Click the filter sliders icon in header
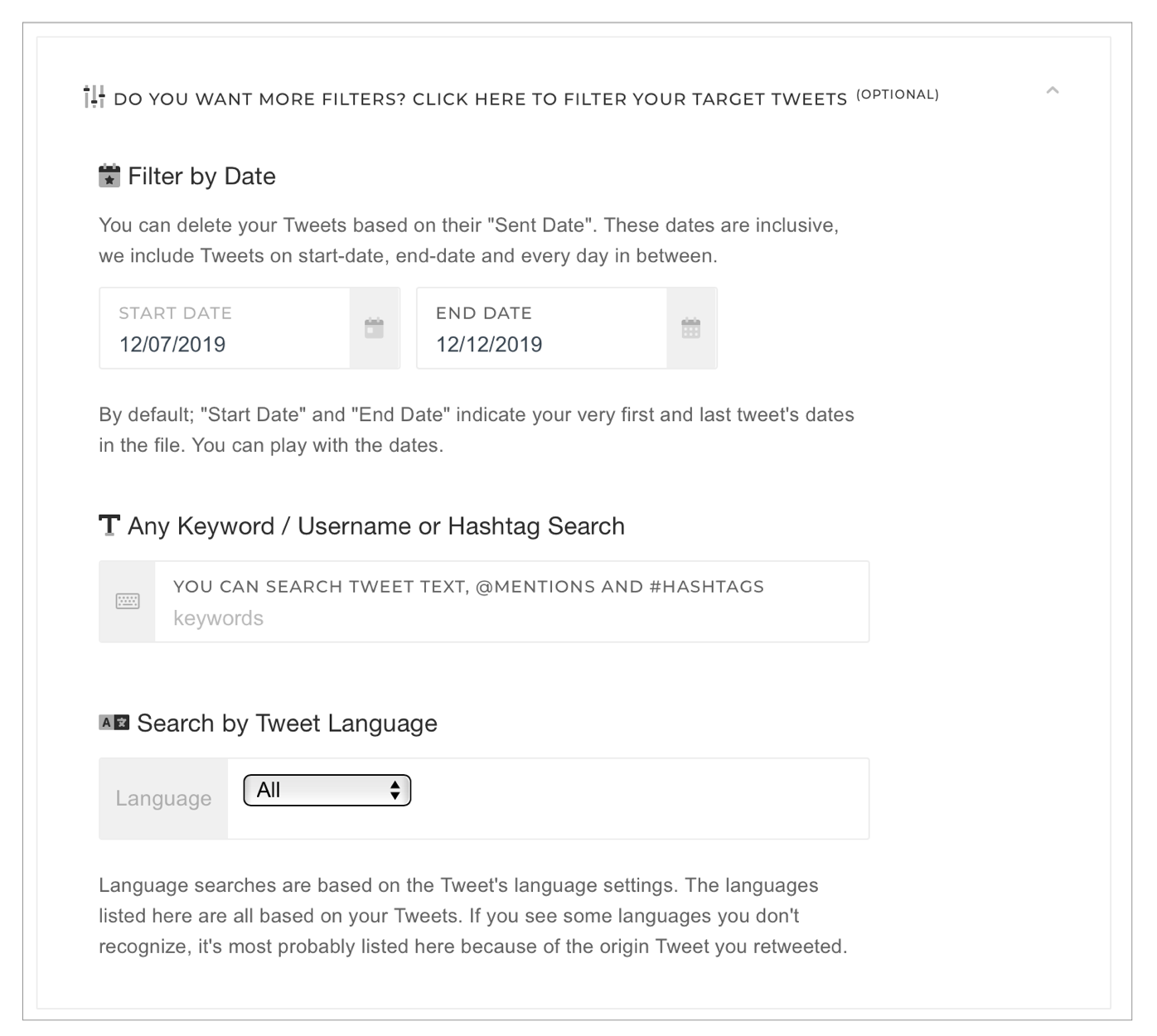The width and height of the screenshot is (1157, 1036). (x=94, y=97)
